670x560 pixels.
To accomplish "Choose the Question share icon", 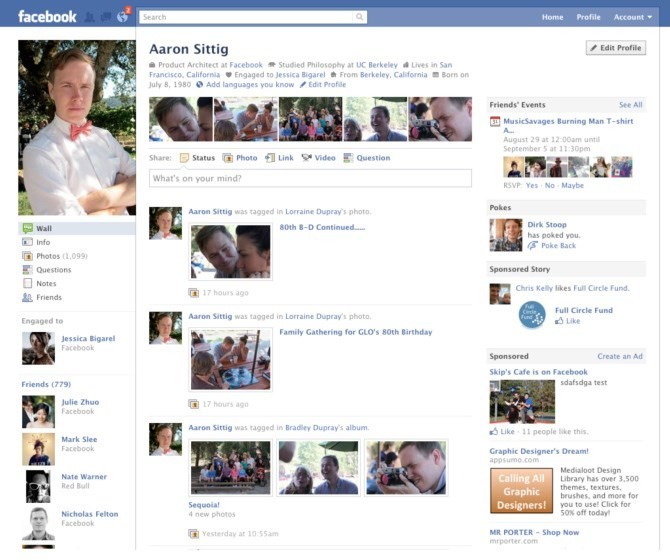I will point(348,158).
